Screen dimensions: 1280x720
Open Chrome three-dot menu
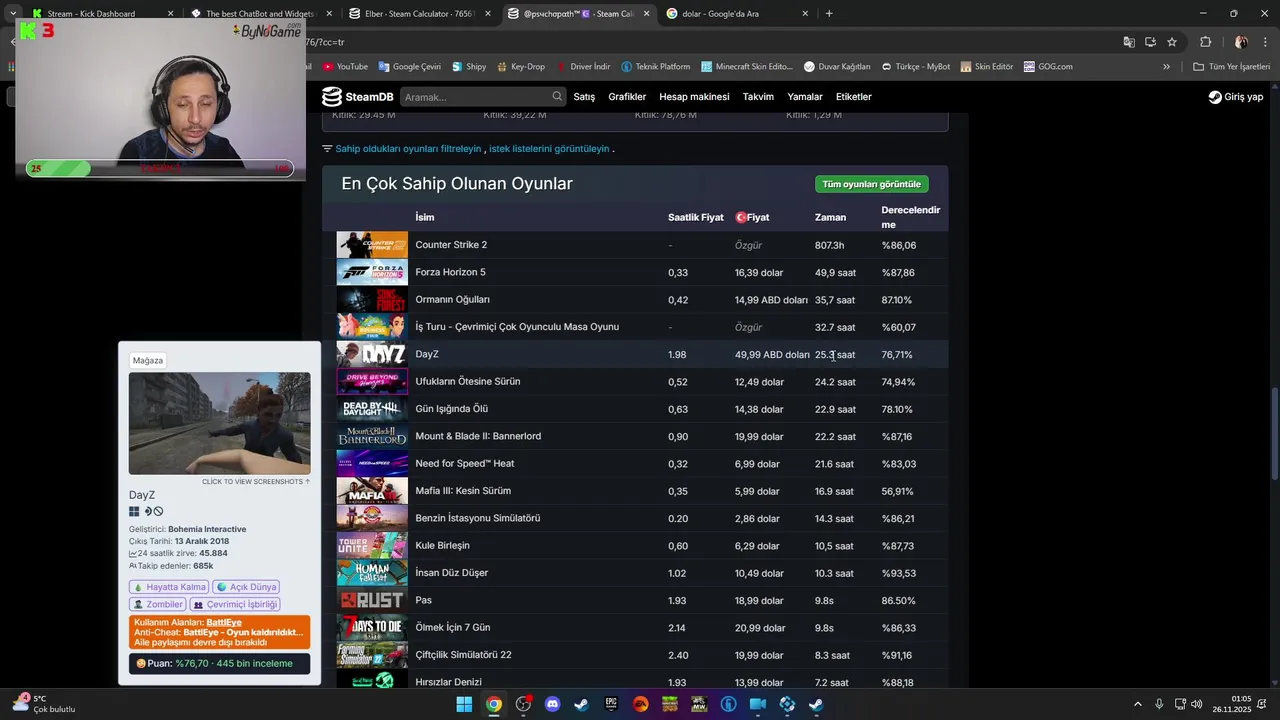1264,42
